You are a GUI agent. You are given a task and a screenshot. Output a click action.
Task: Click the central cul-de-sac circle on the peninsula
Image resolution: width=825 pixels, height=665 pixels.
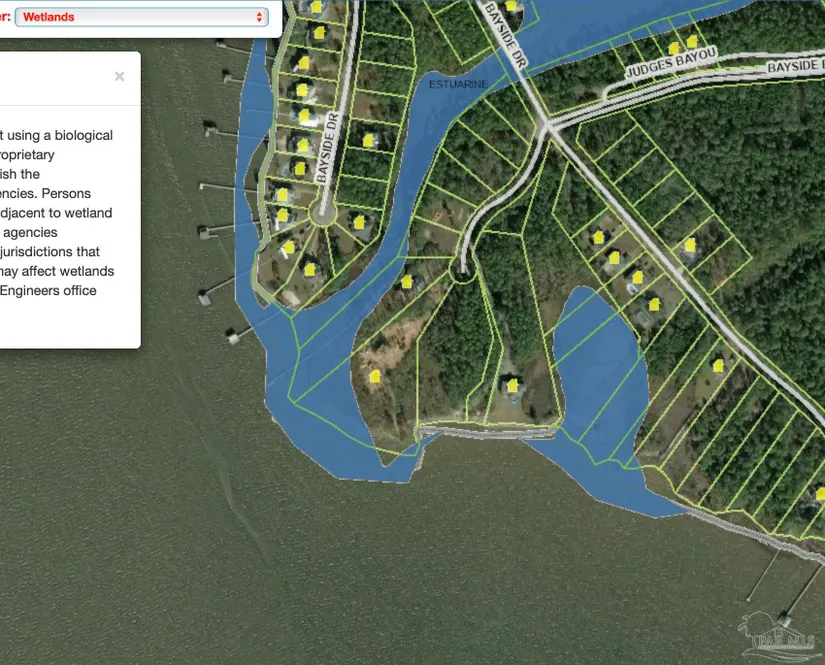coord(462,269)
